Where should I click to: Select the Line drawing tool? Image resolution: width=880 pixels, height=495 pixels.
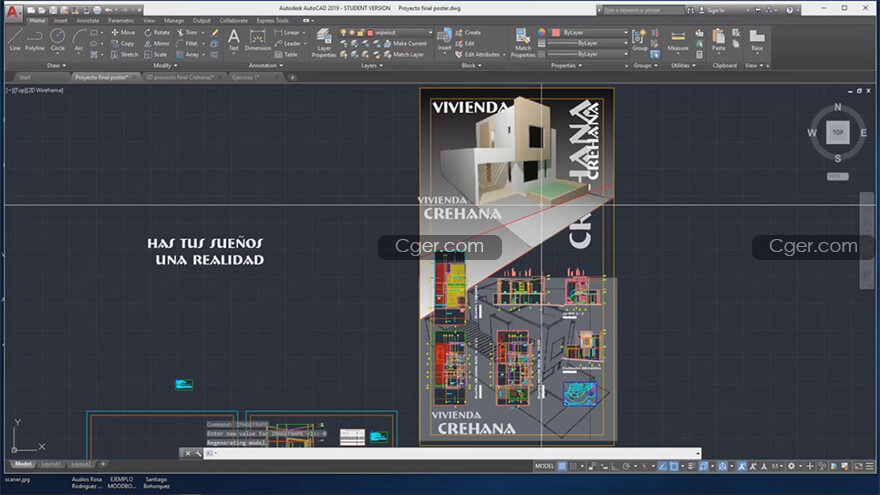[15, 40]
